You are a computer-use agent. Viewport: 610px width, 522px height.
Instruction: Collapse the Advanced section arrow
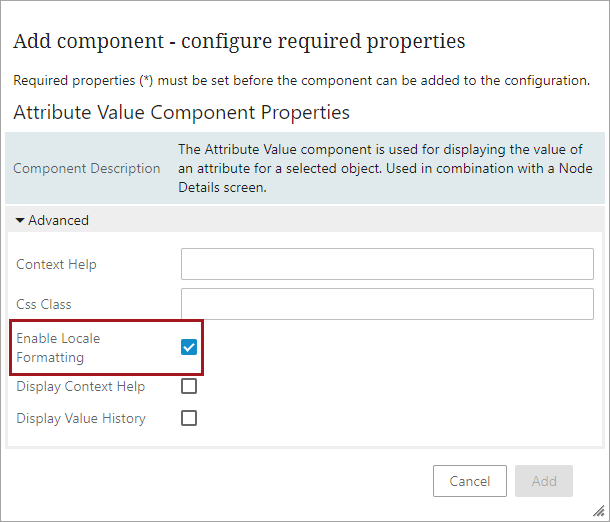click(x=19, y=221)
